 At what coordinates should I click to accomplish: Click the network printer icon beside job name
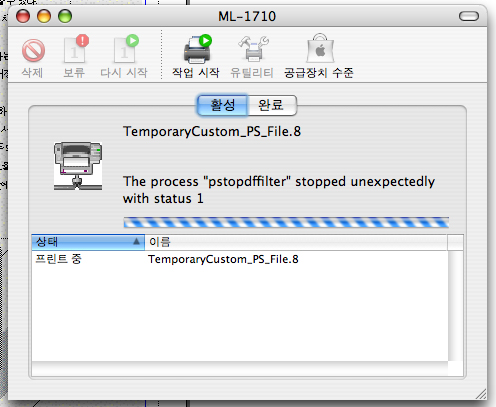(78, 166)
